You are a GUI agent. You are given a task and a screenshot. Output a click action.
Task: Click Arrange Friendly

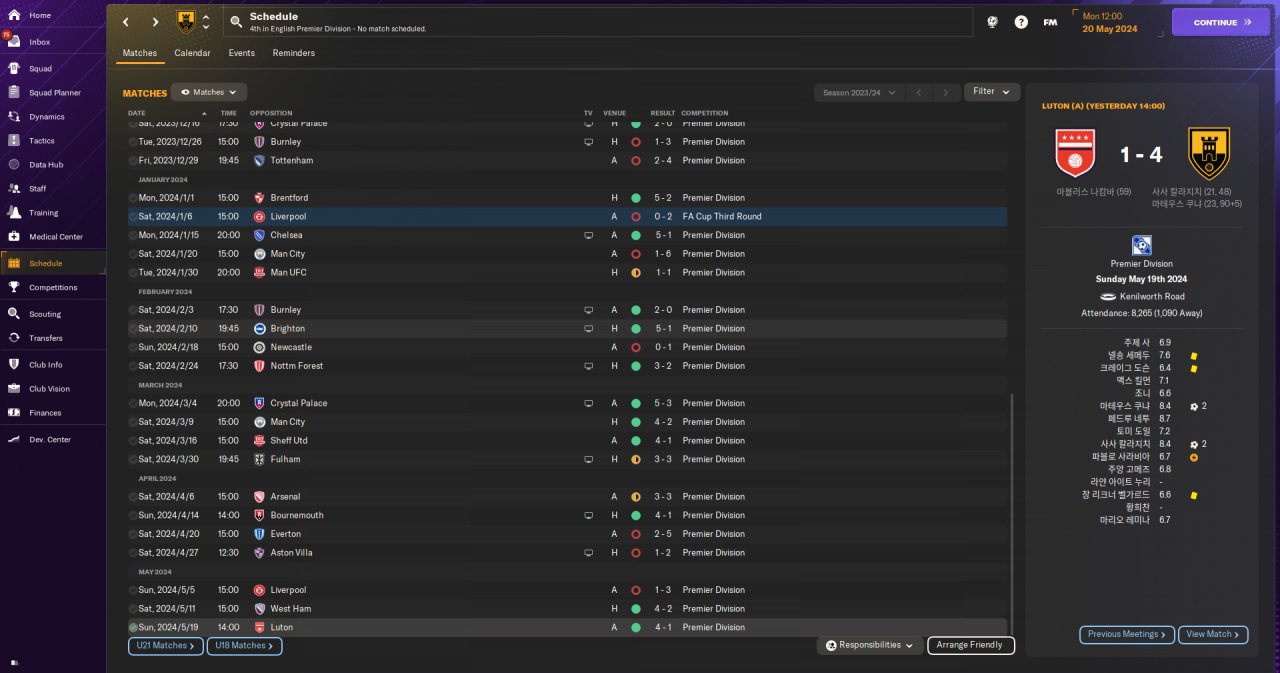pyautogui.click(x=971, y=645)
